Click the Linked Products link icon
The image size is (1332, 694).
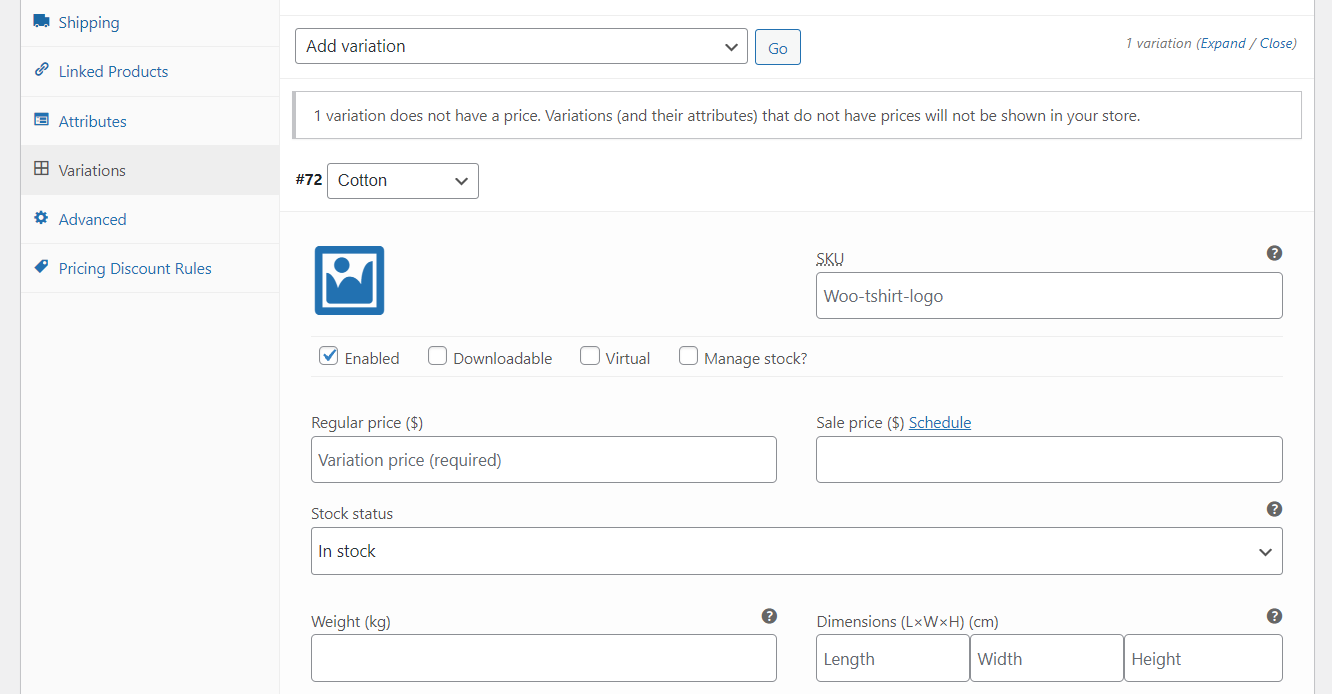point(41,70)
